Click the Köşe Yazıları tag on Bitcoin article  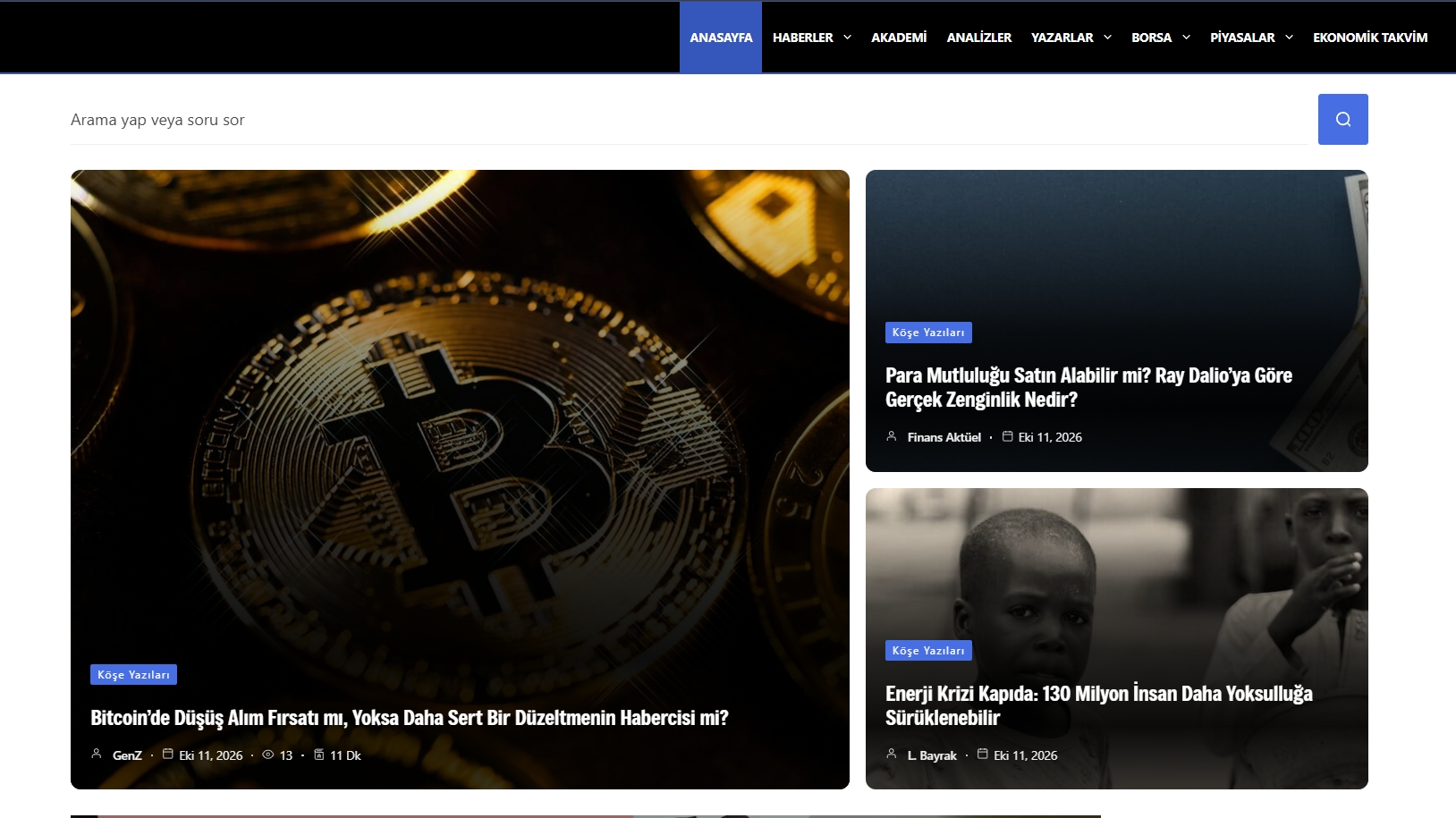[133, 675]
